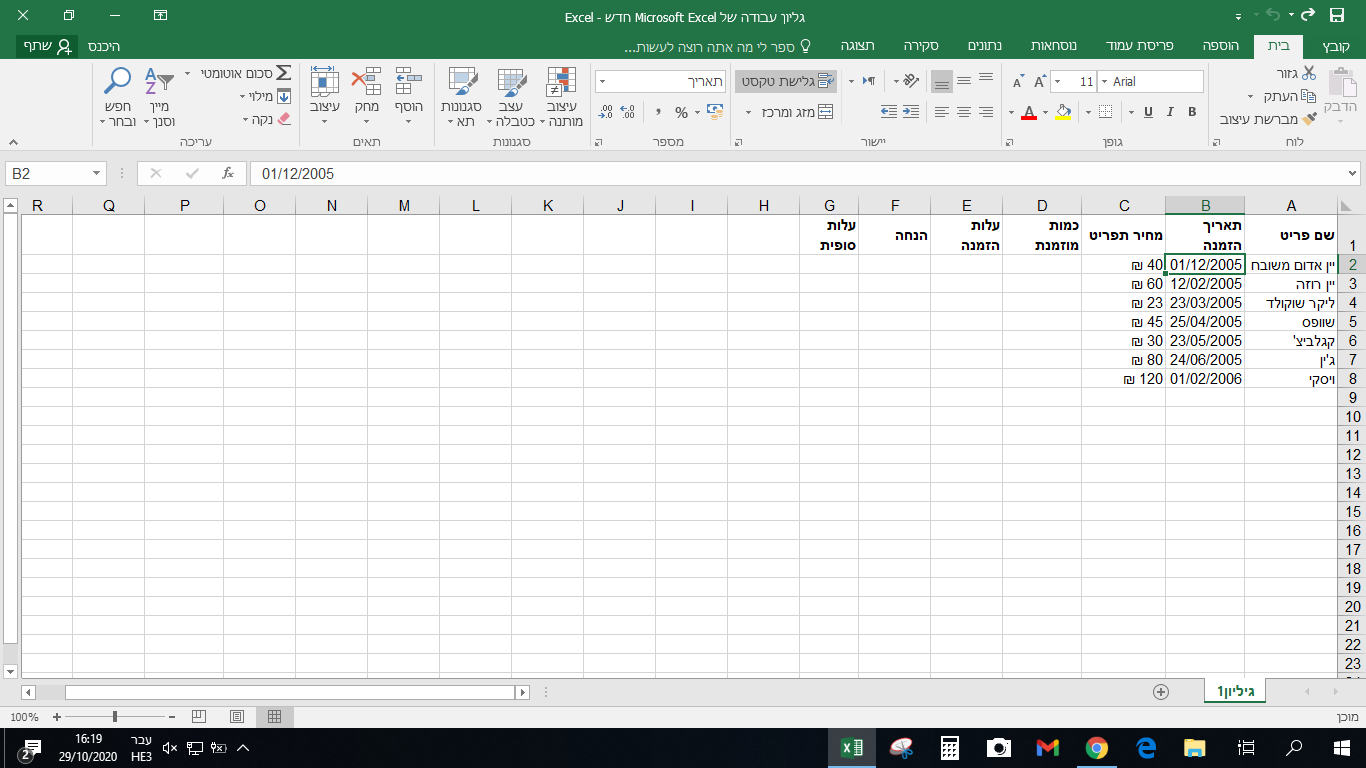Click the percent style icon
1366x768 pixels.
point(681,113)
